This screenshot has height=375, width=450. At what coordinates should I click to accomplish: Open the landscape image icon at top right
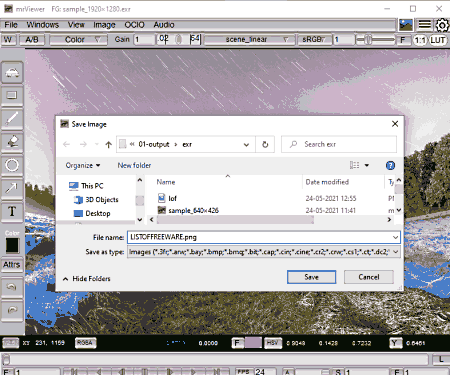406,25
